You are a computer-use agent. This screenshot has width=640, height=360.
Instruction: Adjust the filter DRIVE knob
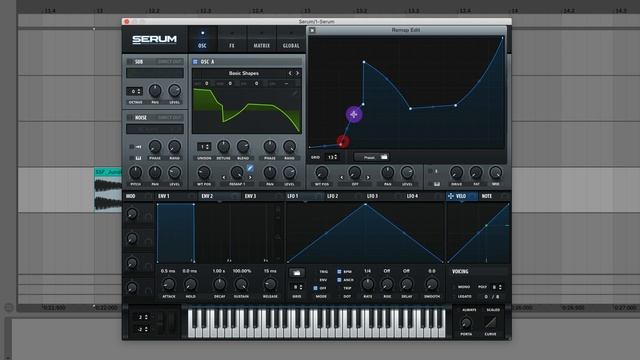coord(456,173)
